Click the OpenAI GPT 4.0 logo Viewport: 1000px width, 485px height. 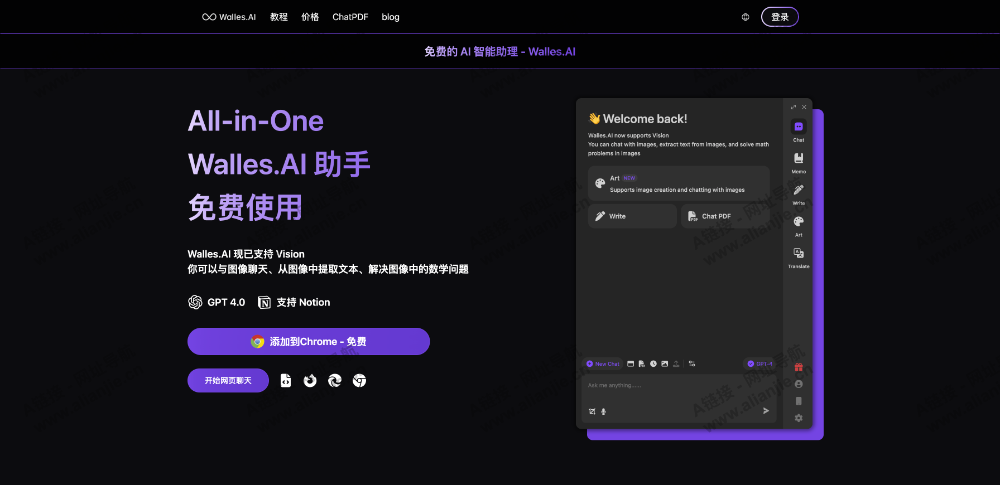click(x=195, y=302)
